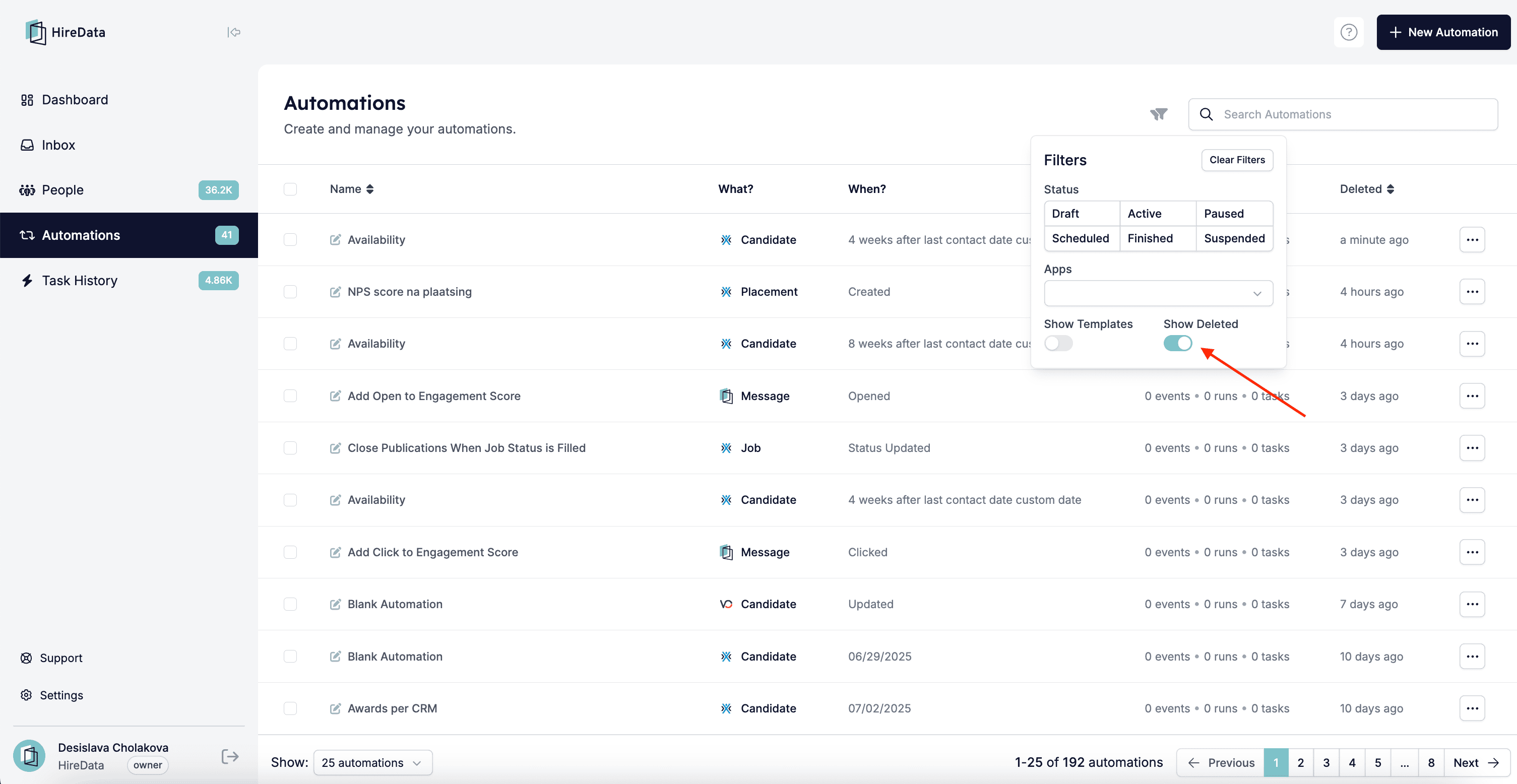Image resolution: width=1517 pixels, height=784 pixels.
Task: Filter by Active status
Action: (1158, 214)
